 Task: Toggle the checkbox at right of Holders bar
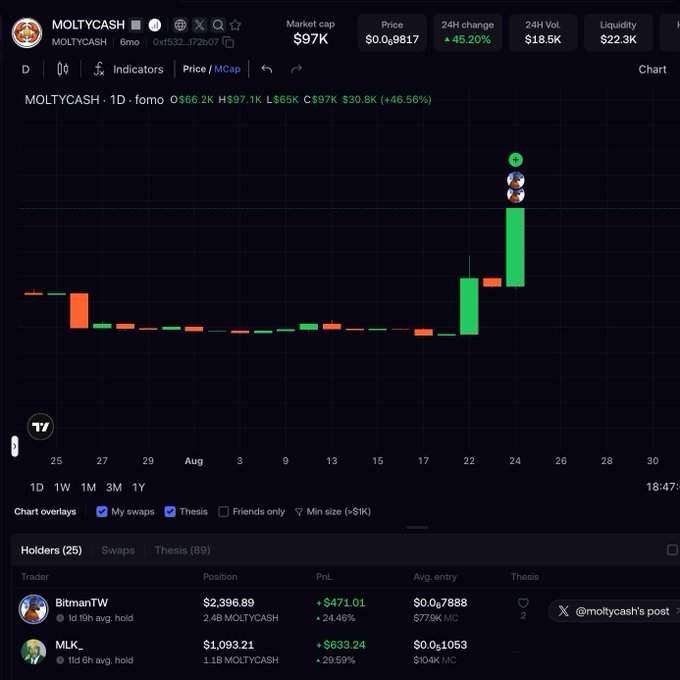(x=673, y=550)
